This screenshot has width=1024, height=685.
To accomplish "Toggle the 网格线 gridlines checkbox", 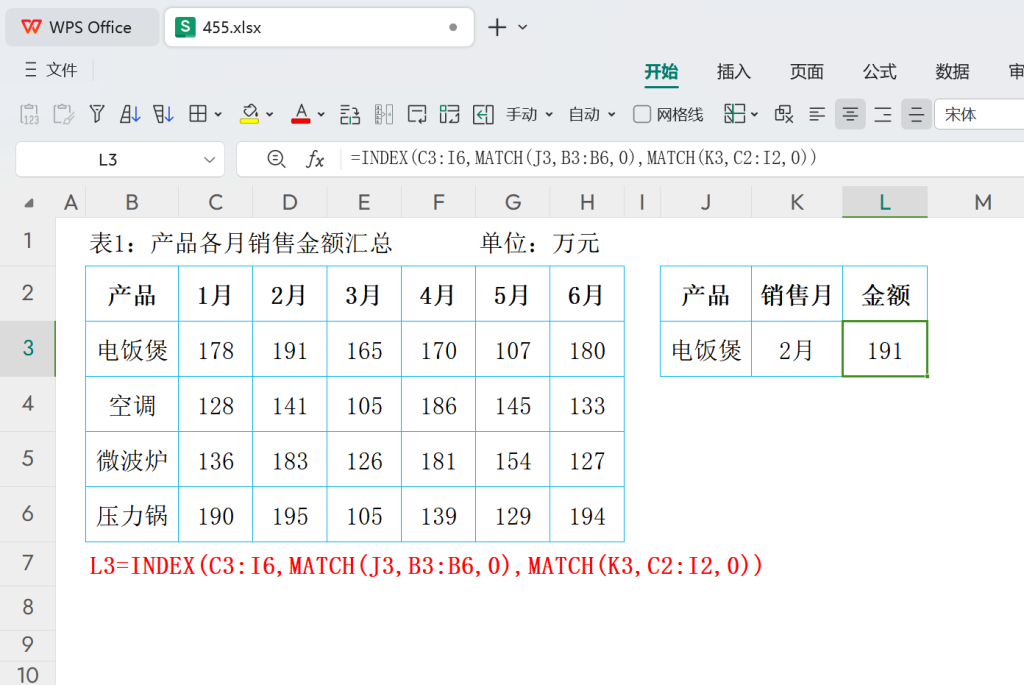I will tap(642, 115).
